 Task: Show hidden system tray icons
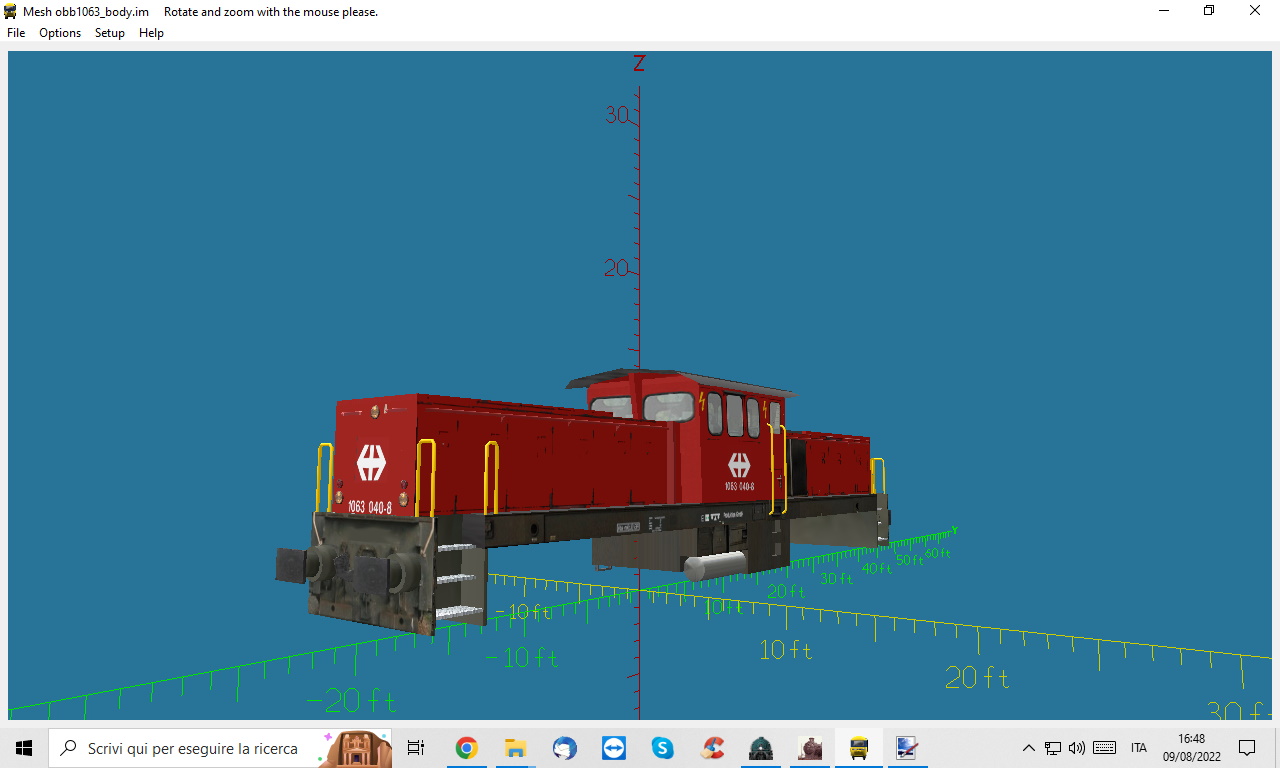coord(1028,748)
